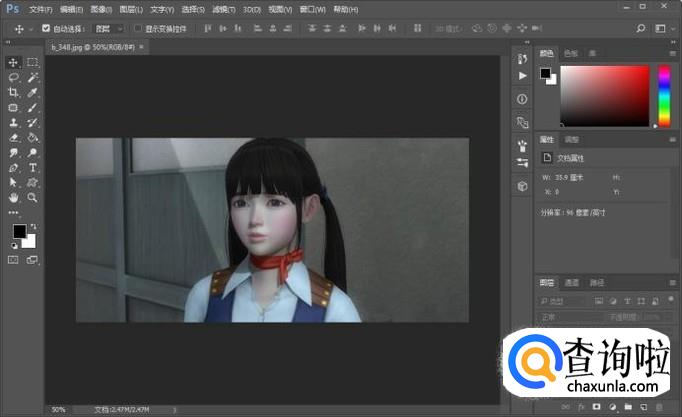Select the Eyedropper tool
Screen dimensions: 682x417
pos(33,92)
